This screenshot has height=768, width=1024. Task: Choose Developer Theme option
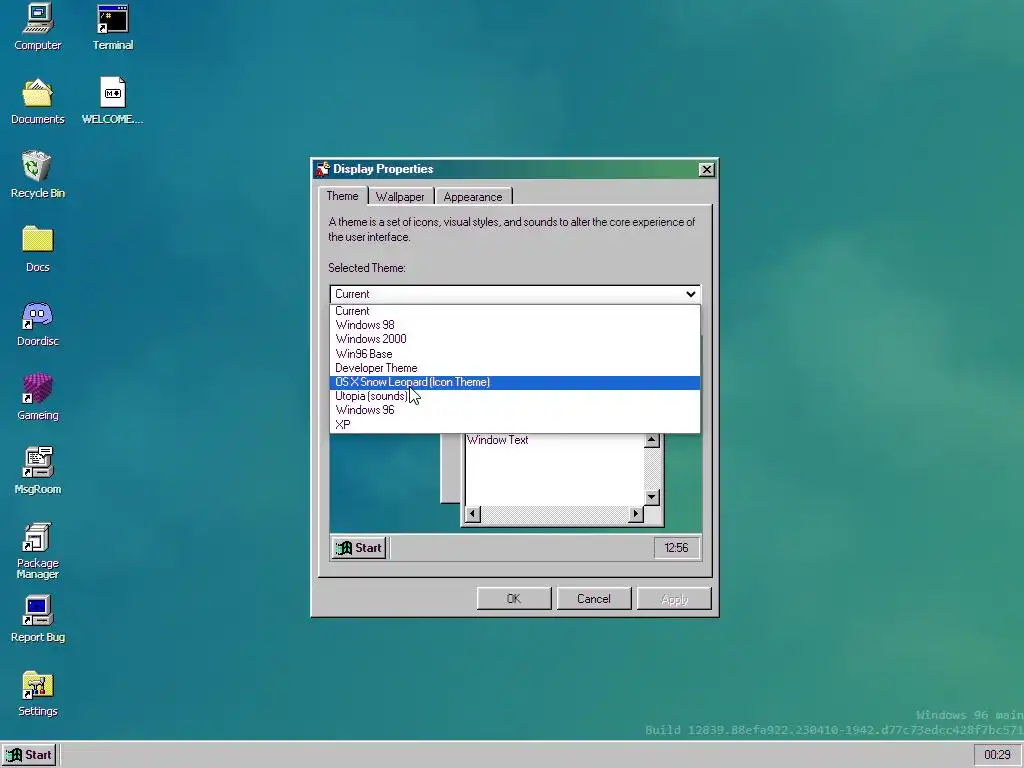pos(515,368)
